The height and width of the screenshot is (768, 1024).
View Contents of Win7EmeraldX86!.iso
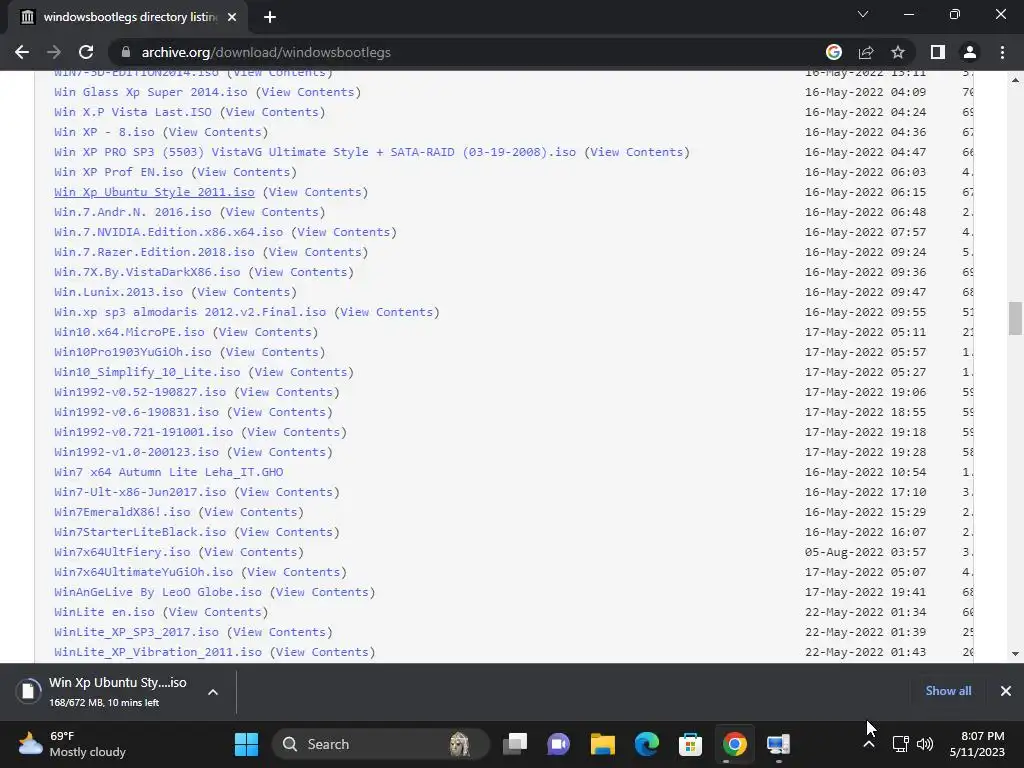click(x=250, y=512)
